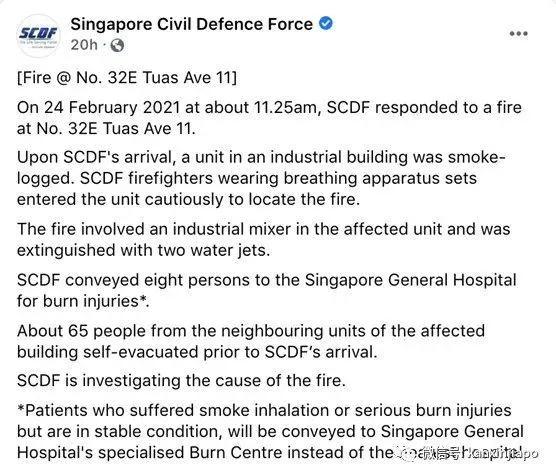Open the 20h post timestamp
This screenshot has height=472, width=556.
coord(84,45)
